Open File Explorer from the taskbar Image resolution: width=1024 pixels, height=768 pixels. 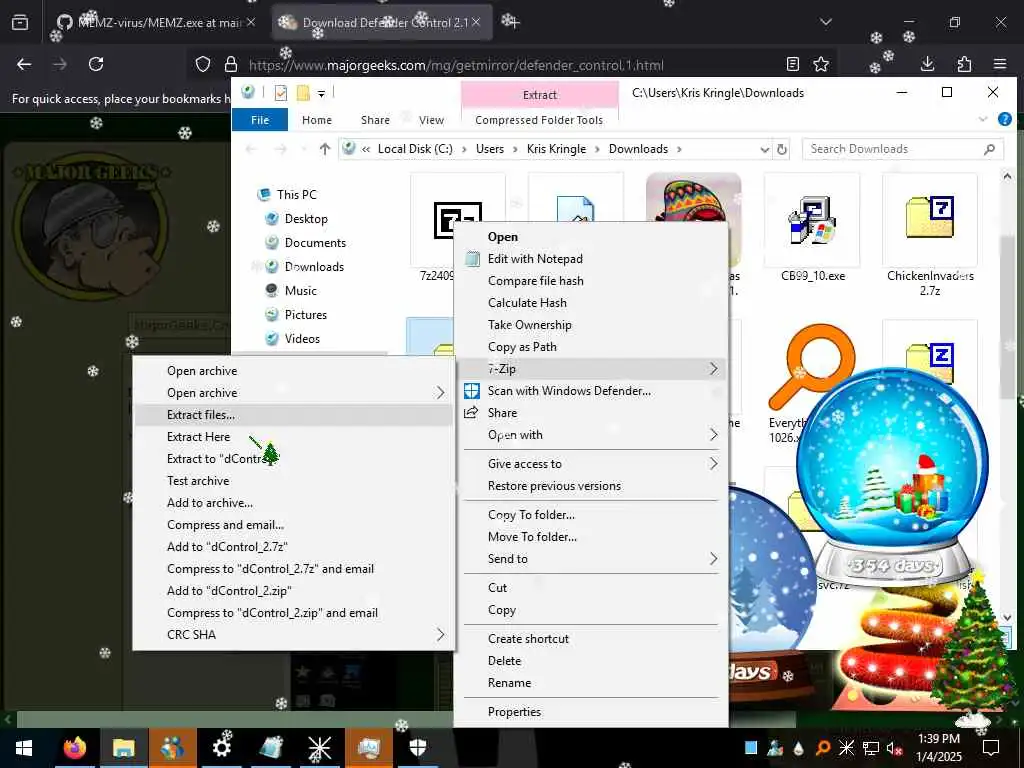click(123, 748)
